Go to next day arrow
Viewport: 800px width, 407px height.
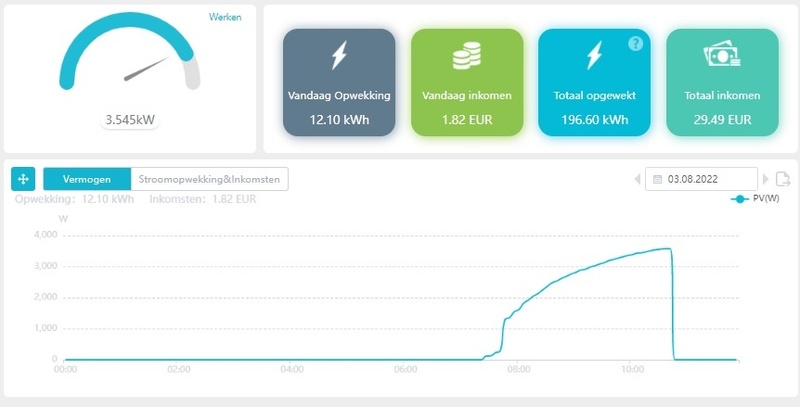click(x=765, y=179)
